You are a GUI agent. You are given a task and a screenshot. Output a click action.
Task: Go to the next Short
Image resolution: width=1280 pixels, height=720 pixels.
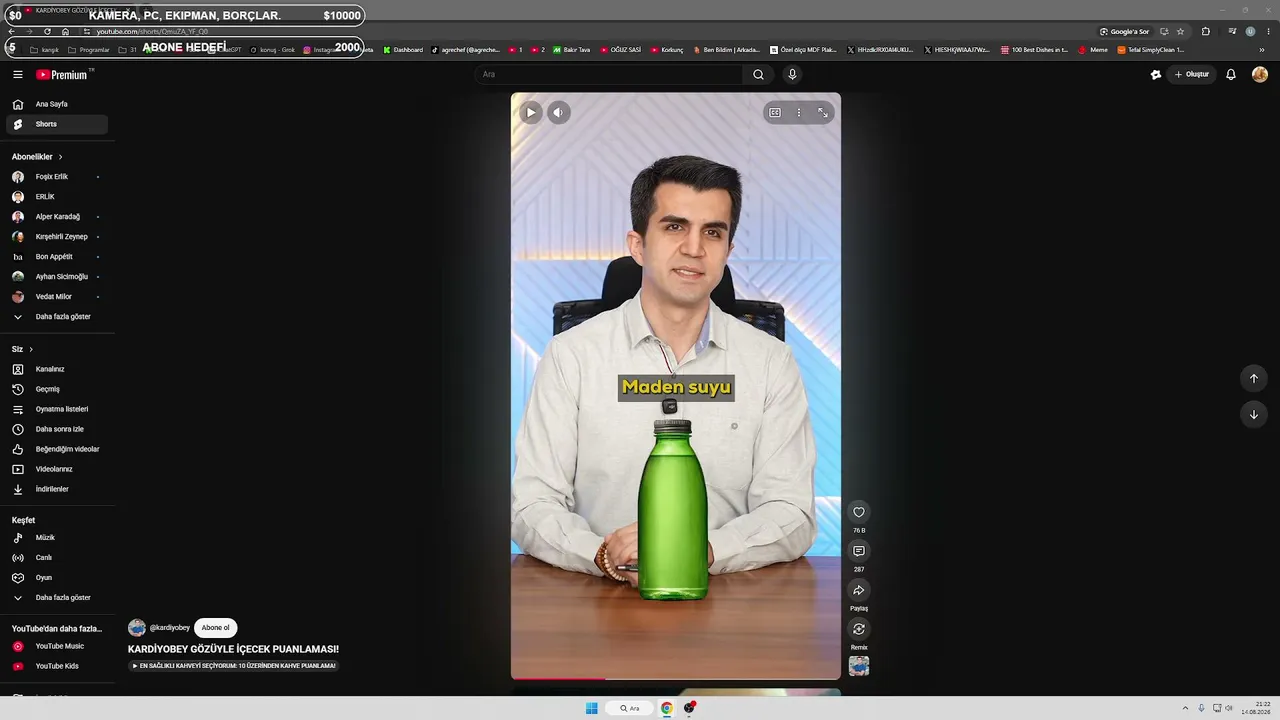1254,414
